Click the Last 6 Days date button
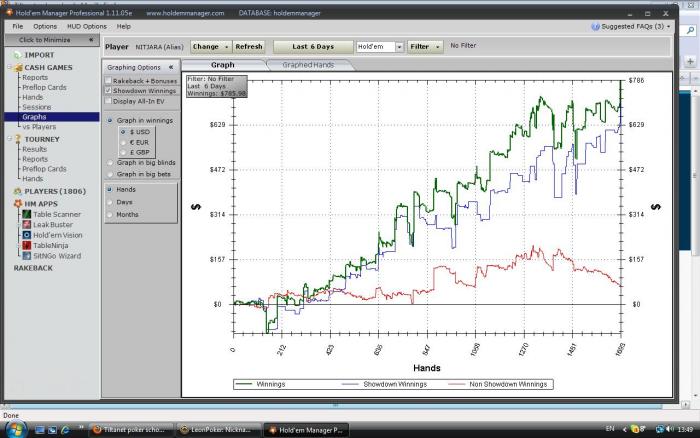Image resolution: width=700 pixels, height=438 pixels. click(313, 46)
